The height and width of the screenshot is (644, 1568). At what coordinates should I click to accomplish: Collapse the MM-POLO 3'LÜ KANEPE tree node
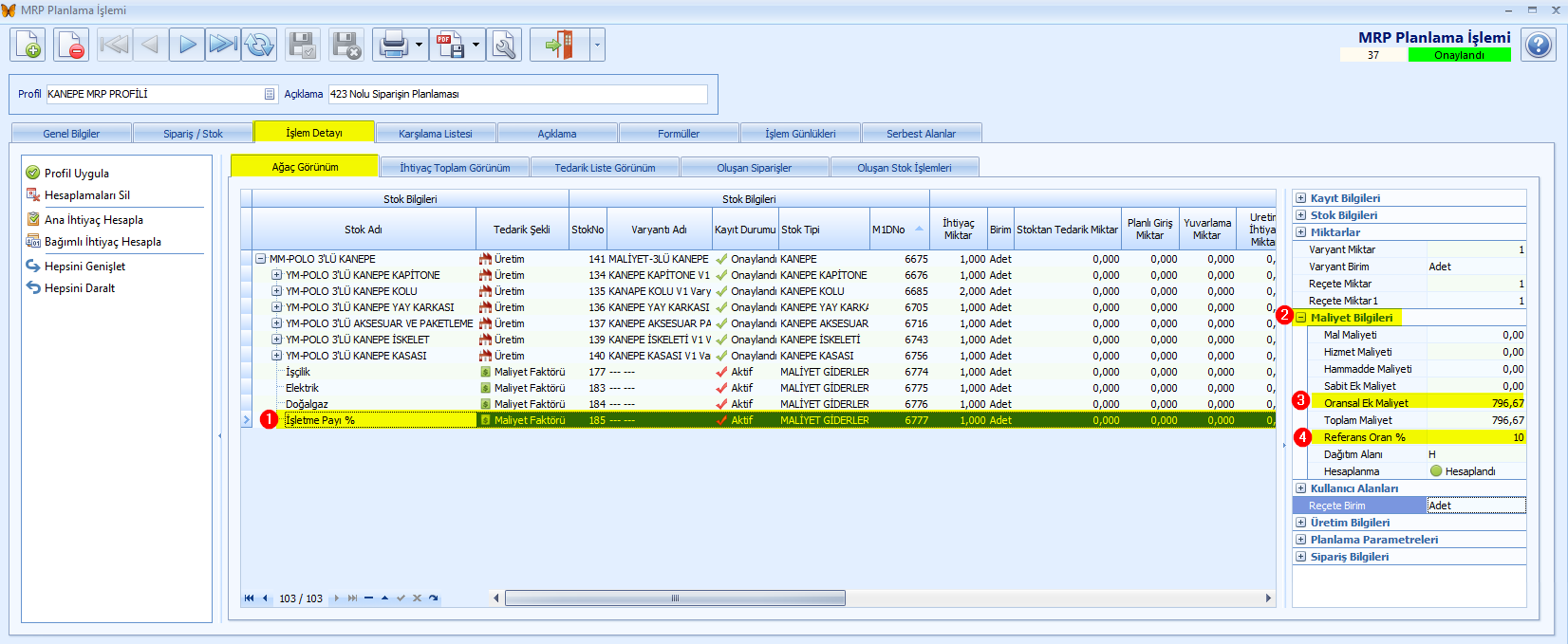pyautogui.click(x=260, y=259)
